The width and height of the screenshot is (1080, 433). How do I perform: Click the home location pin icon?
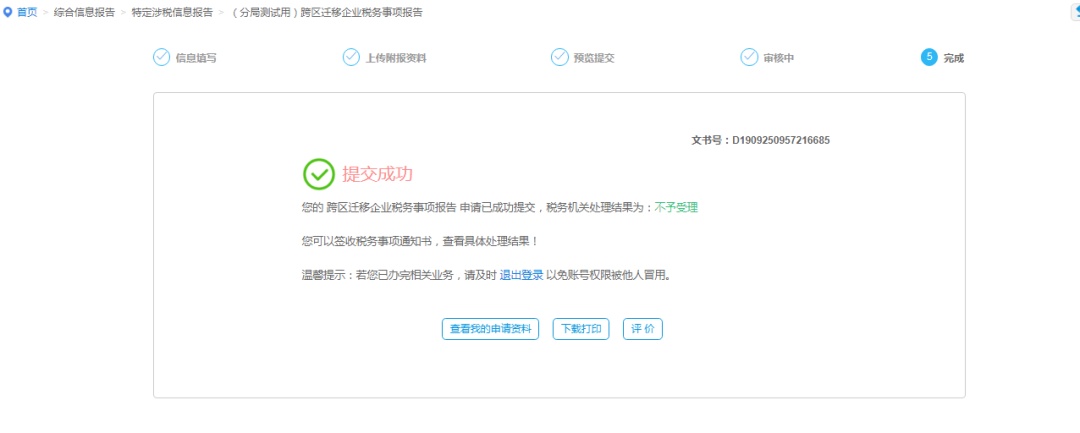pos(8,12)
